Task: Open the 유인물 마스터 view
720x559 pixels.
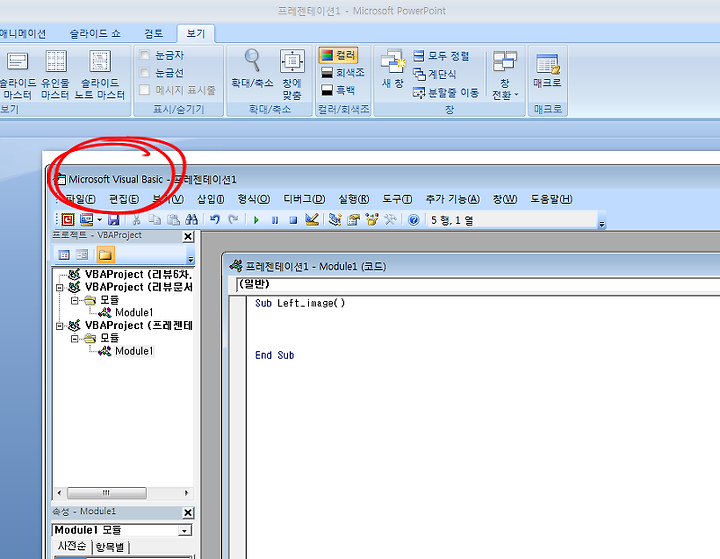Action: (x=56, y=74)
